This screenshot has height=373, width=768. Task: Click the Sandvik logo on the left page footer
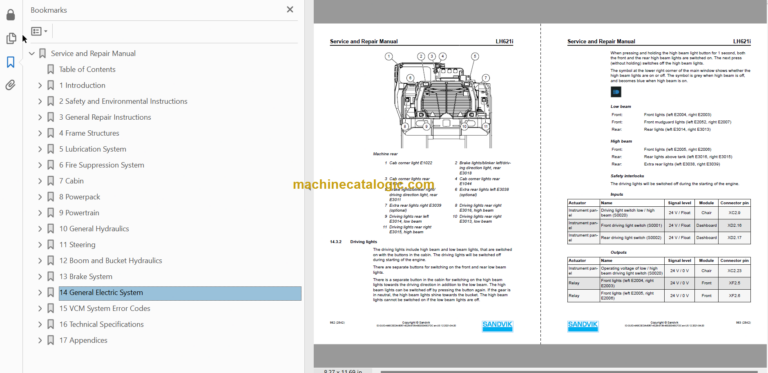coord(498,326)
